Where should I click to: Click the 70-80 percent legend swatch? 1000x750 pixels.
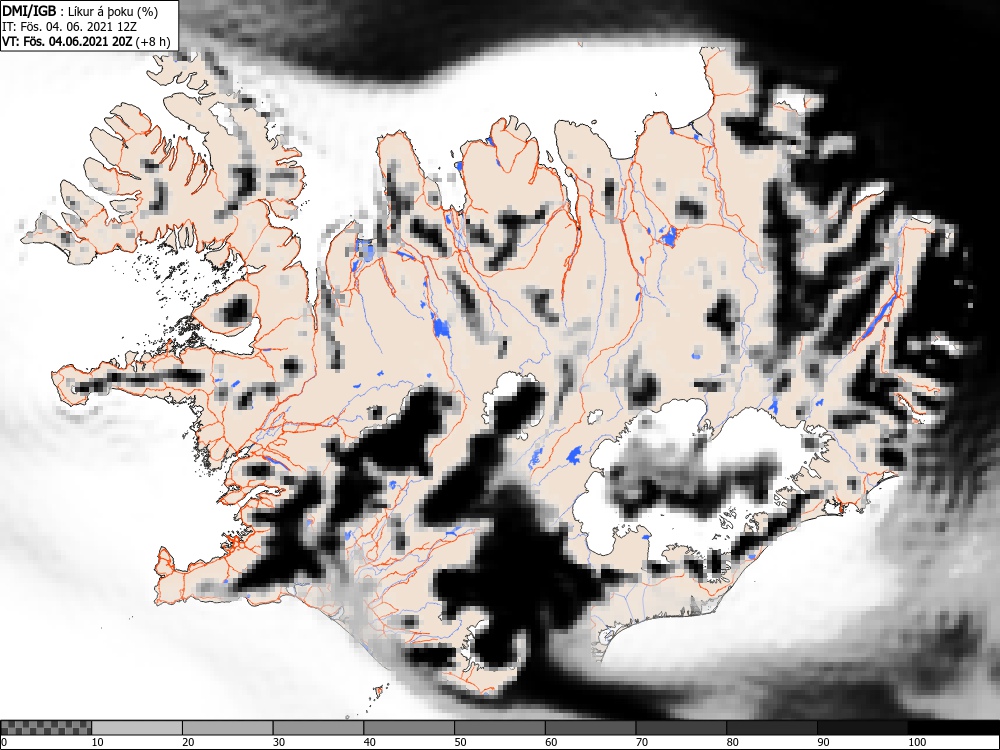point(681,728)
